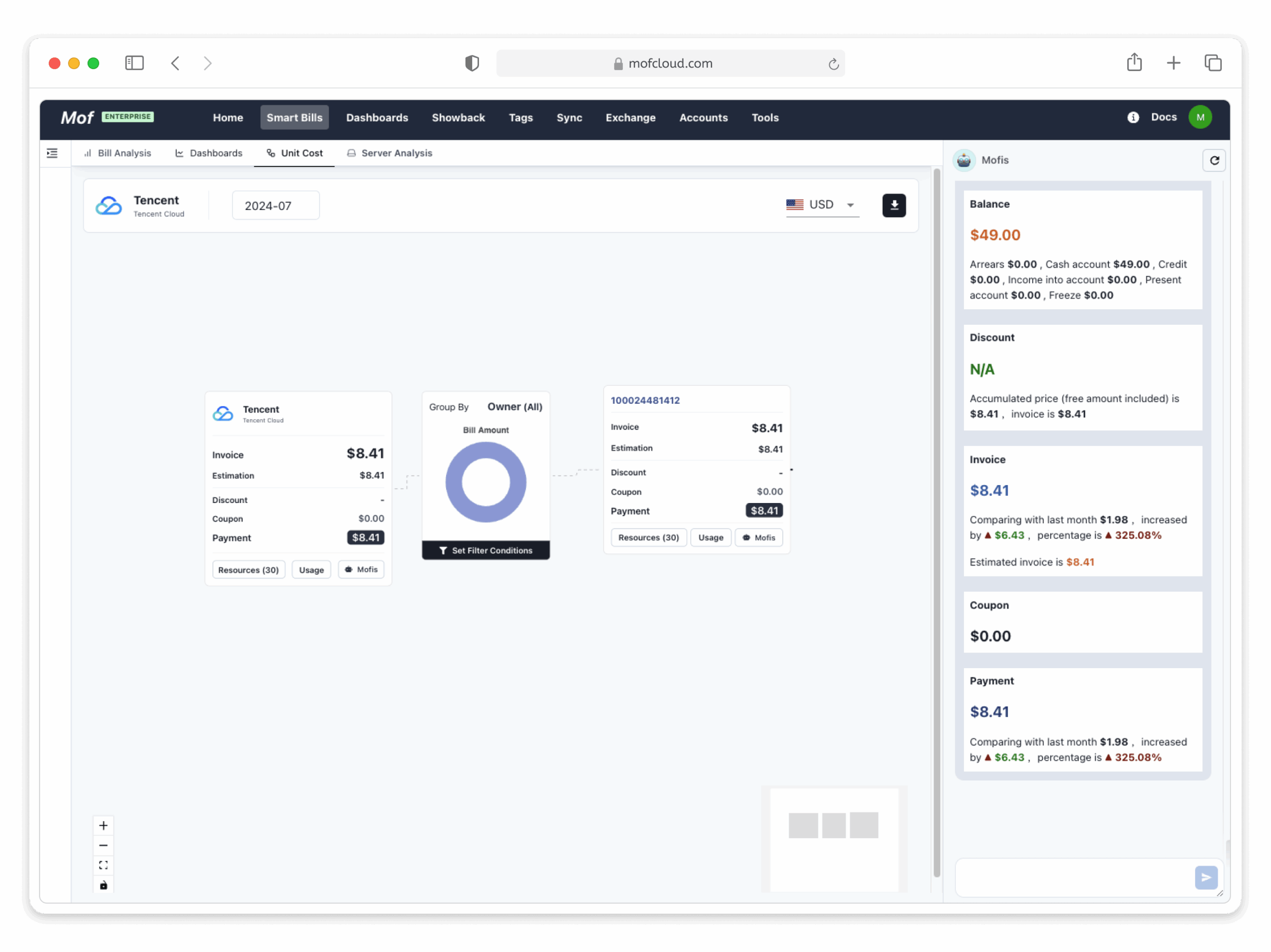
Task: Open the Docs link
Action: [x=1163, y=117]
